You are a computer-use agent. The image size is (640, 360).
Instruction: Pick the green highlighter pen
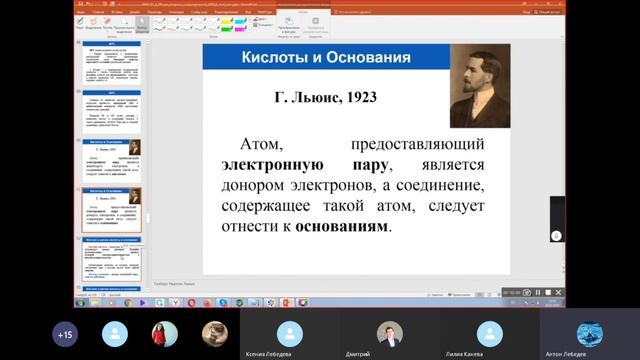(x=227, y=29)
